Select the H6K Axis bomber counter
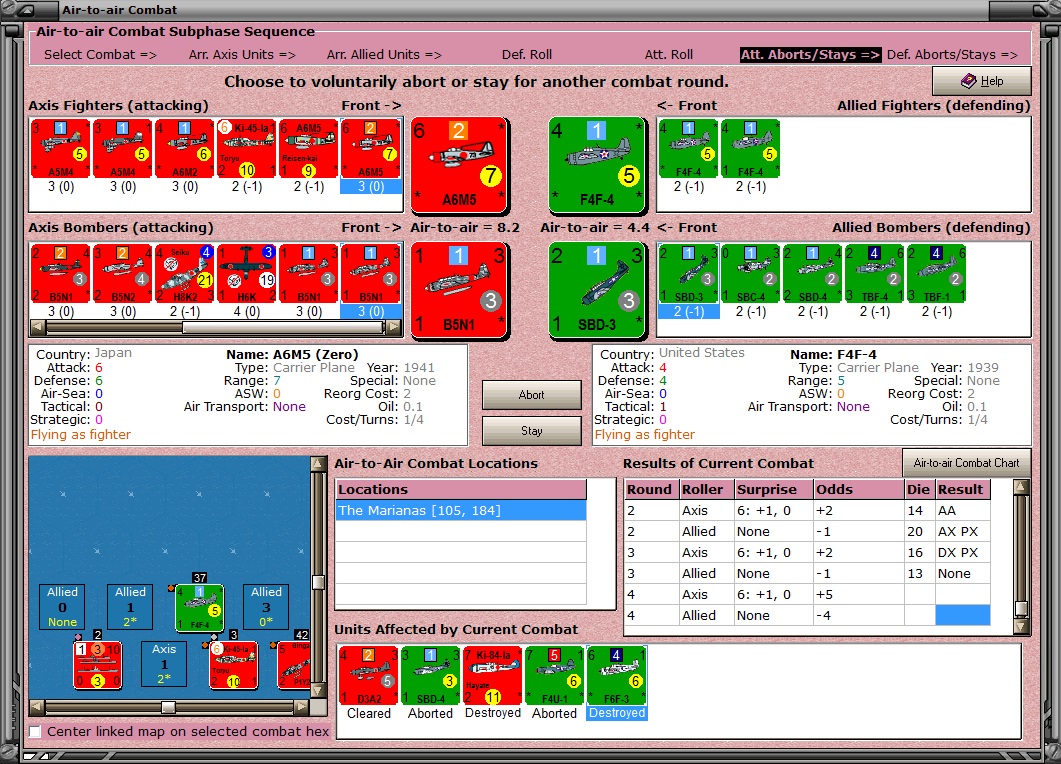The height and width of the screenshot is (764, 1061). point(247,273)
